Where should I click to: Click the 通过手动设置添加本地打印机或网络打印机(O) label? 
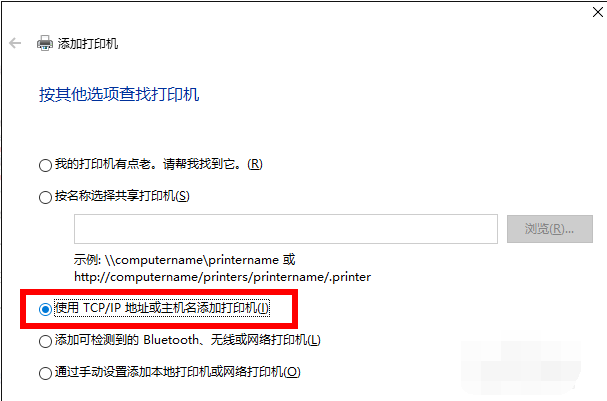[x=178, y=372]
